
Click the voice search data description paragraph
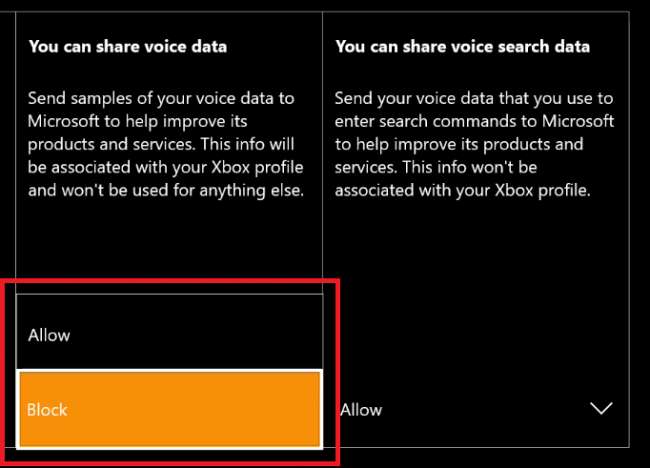click(475, 144)
